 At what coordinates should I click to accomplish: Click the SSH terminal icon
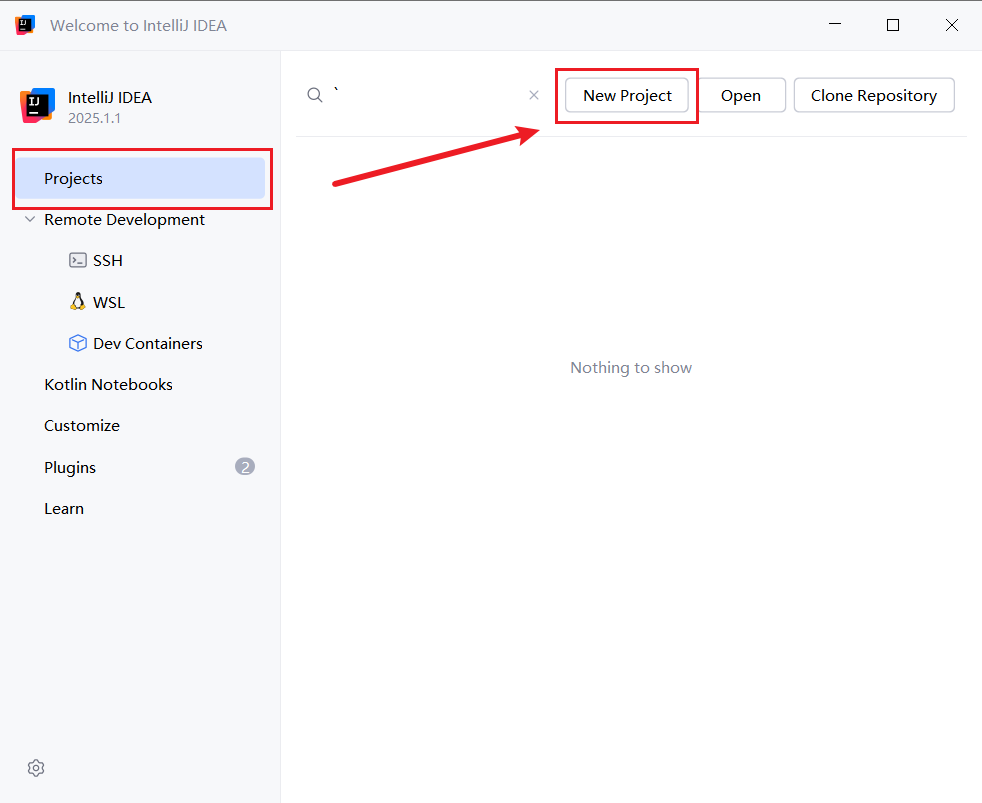coord(78,260)
